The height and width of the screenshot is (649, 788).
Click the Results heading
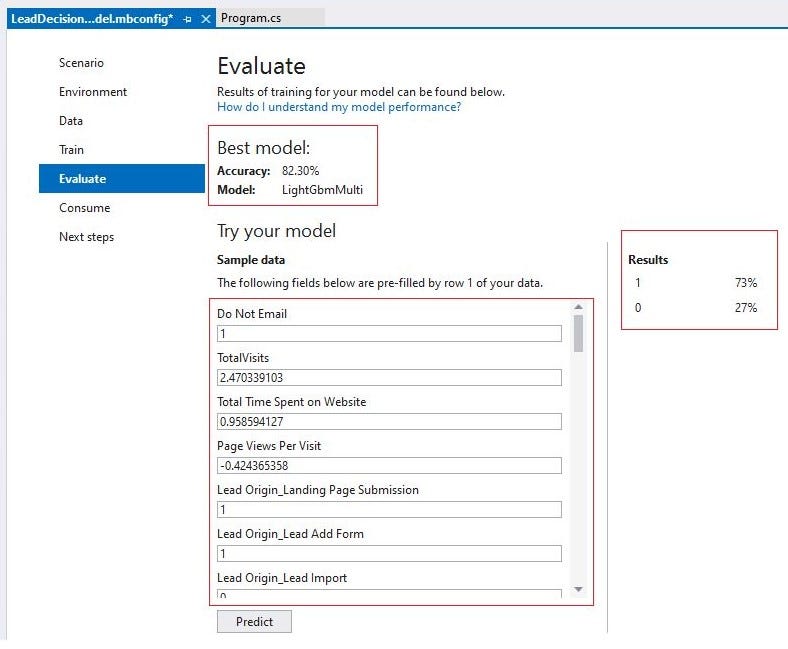(x=648, y=259)
